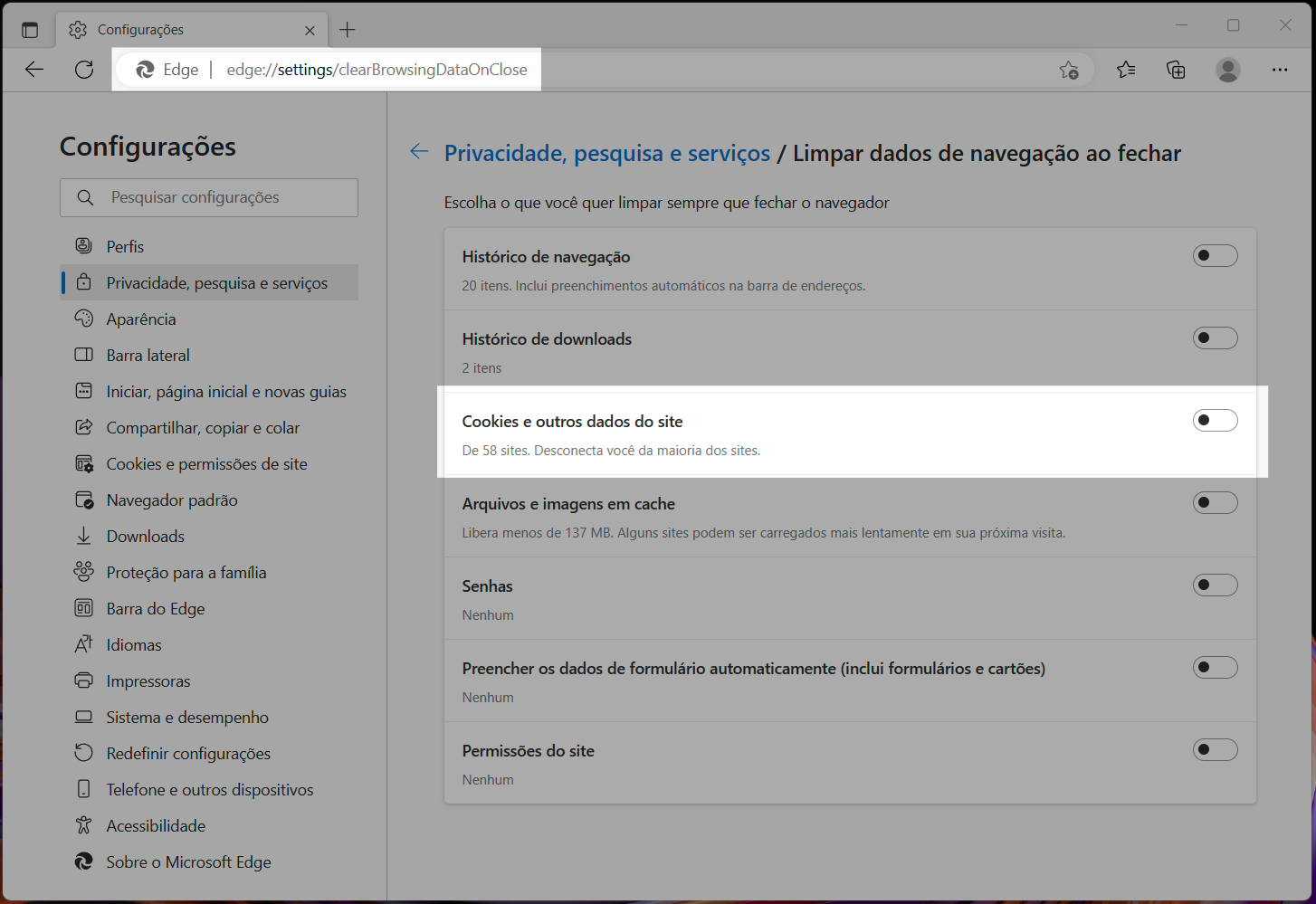Image resolution: width=1316 pixels, height=904 pixels.
Task: Toggle Arquivos e imagens em cache switch
Action: [x=1215, y=503]
